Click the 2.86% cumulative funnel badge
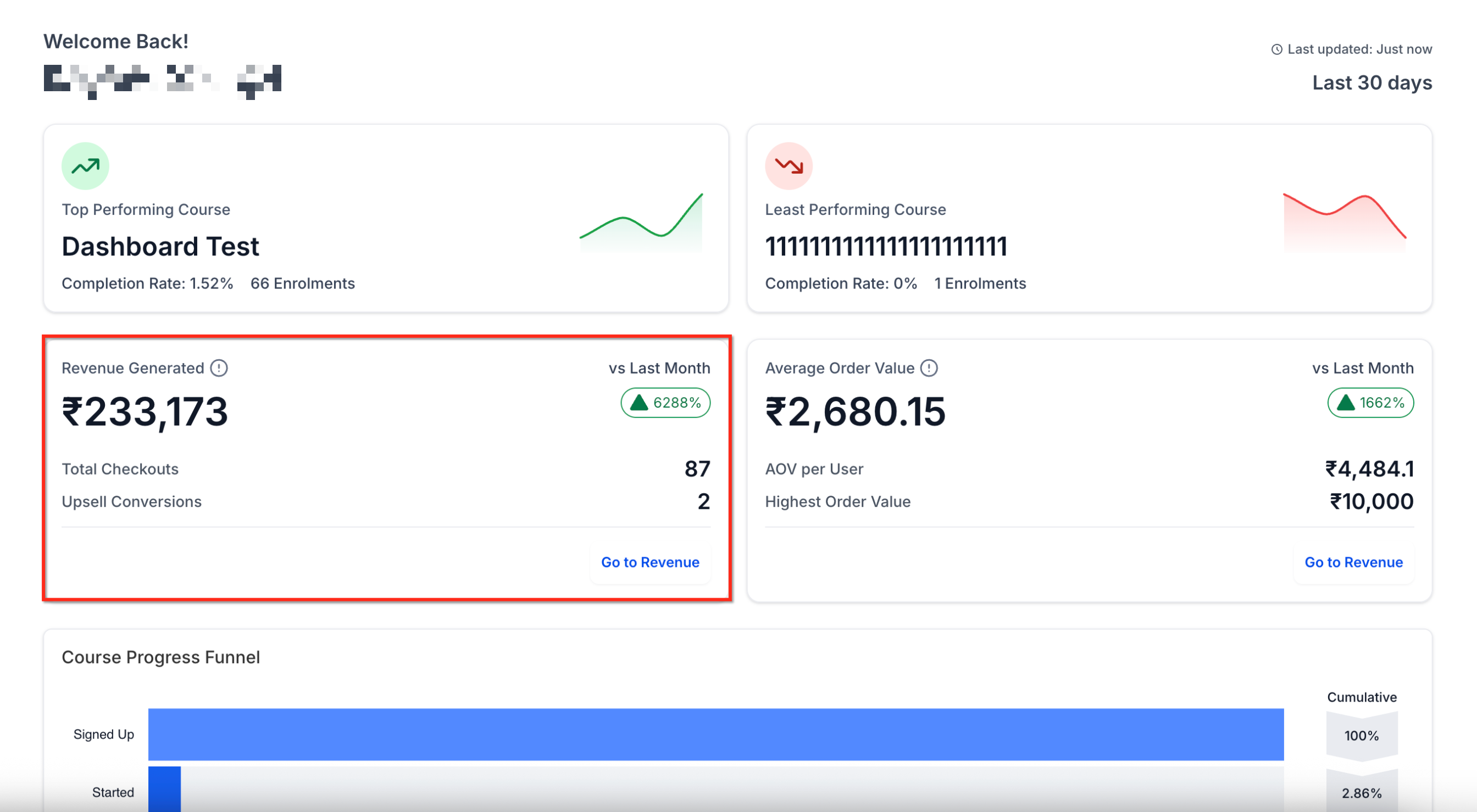This screenshot has width=1477, height=812. point(1361,793)
